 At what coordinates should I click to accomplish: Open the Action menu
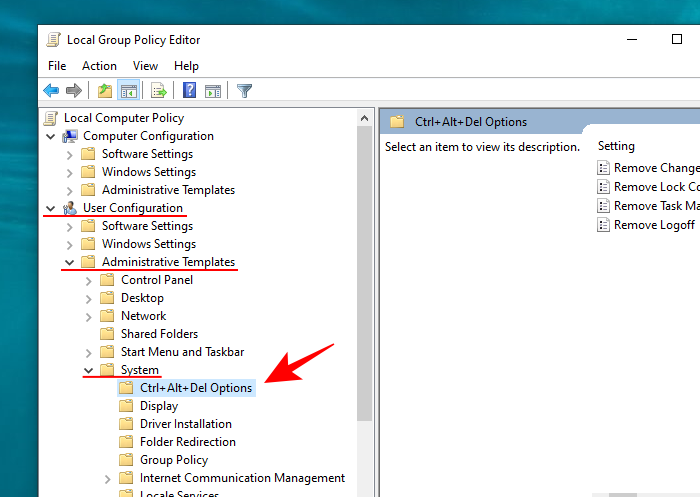tap(99, 66)
